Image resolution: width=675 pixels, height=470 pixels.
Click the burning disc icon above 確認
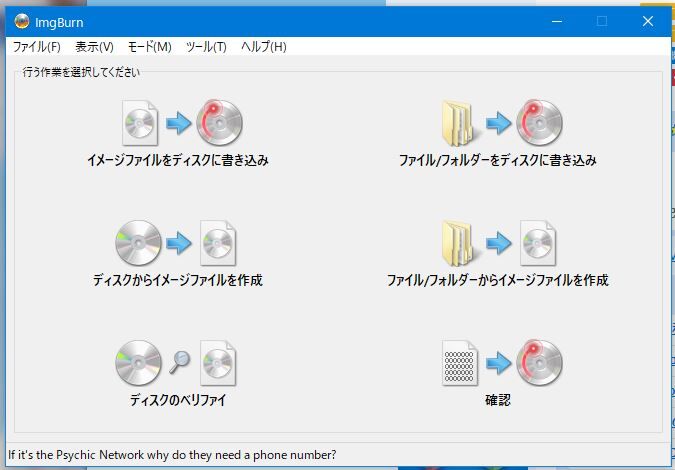click(539, 362)
